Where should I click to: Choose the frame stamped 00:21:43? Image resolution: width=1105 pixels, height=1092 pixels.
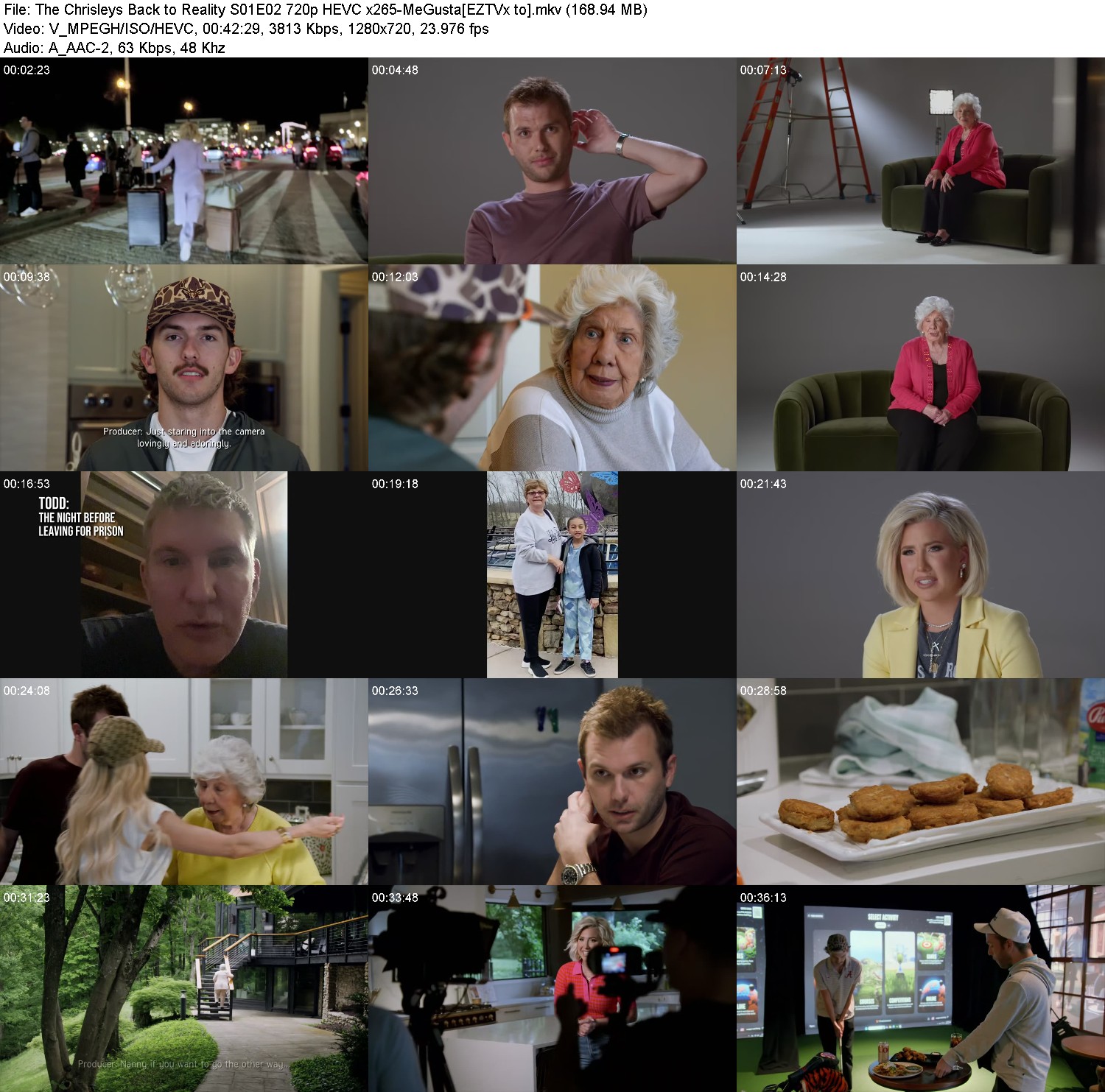pos(921,574)
